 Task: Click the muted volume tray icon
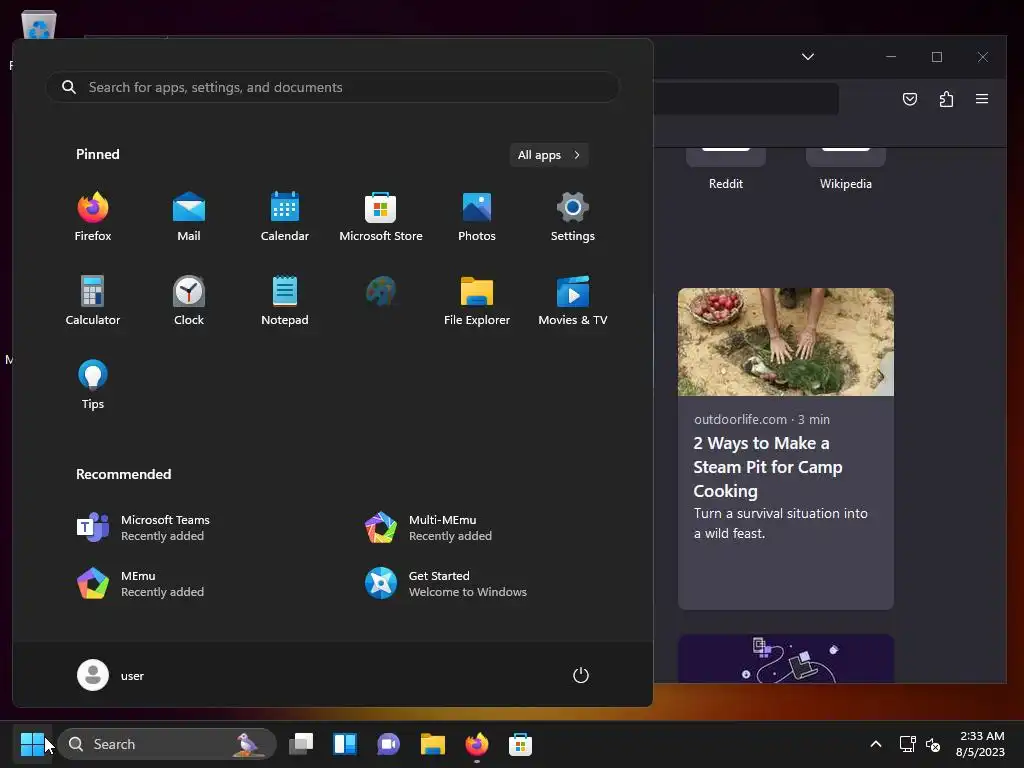pyautogui.click(x=933, y=744)
